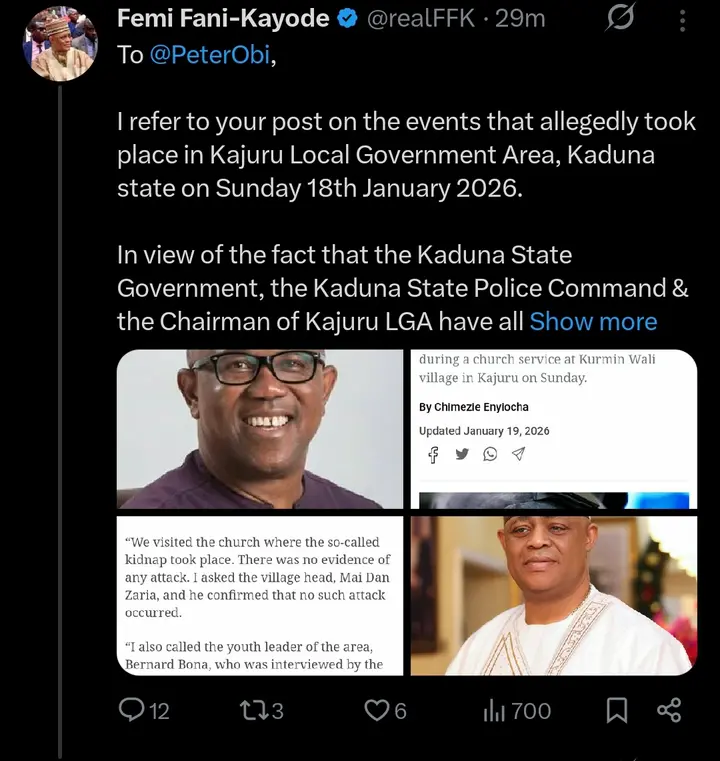
Task: Open view analytics bar chart icon
Action: pos(494,710)
